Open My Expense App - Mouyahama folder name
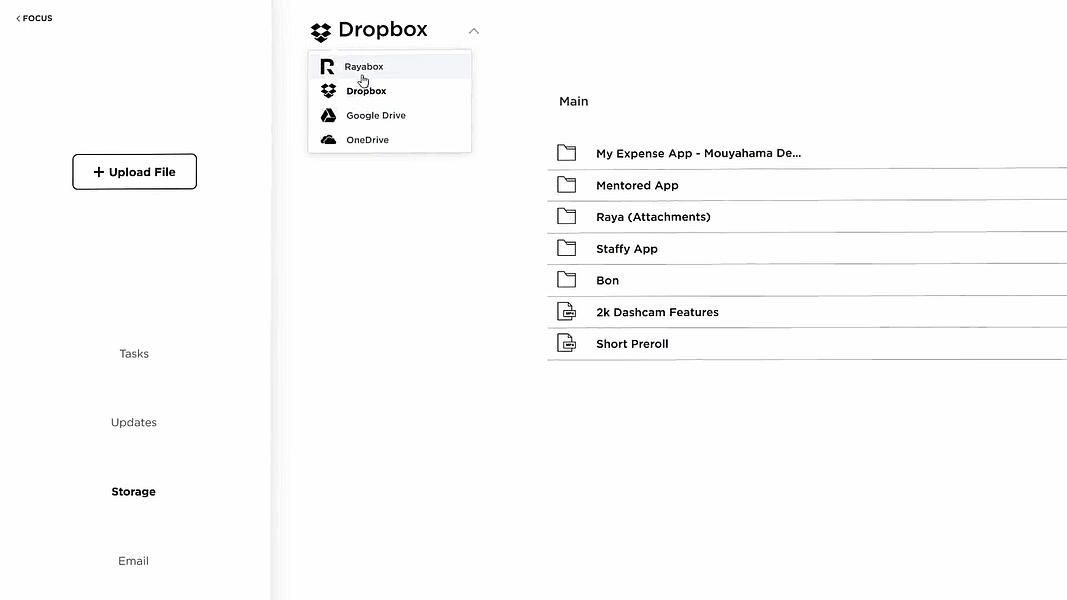Image resolution: width=1067 pixels, height=600 pixels. pyautogui.click(x=698, y=153)
